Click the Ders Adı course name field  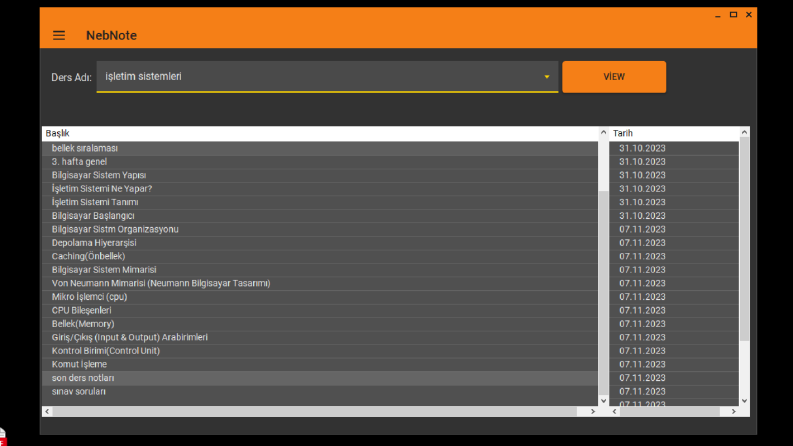[327, 77]
